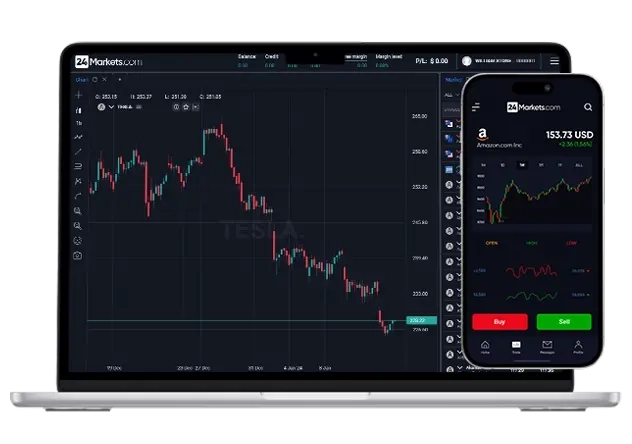Screen dimensions: 632x444
Task: Click the refresh icon beside the Chart tab
Action: click(x=95, y=80)
